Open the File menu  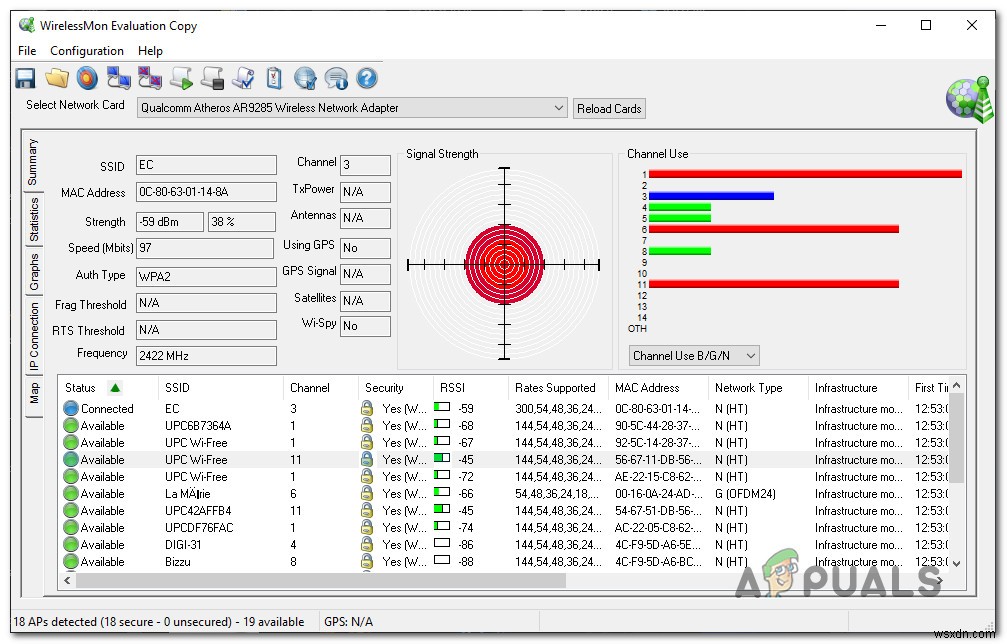point(27,51)
